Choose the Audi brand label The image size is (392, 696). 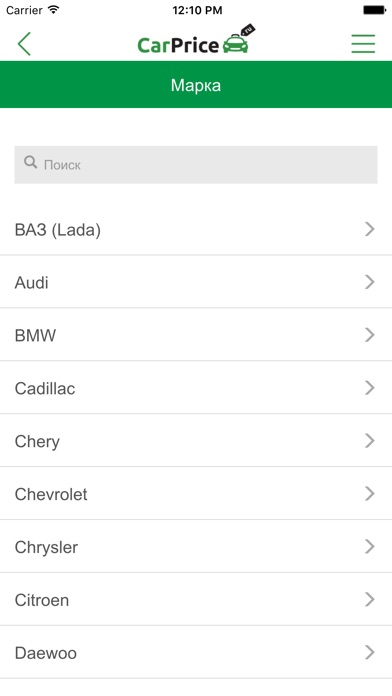click(32, 283)
